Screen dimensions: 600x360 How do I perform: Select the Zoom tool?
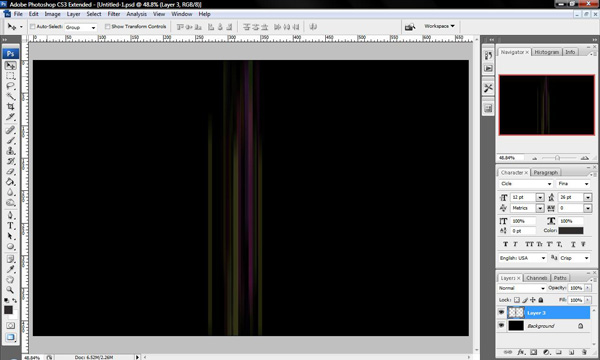click(x=10, y=290)
